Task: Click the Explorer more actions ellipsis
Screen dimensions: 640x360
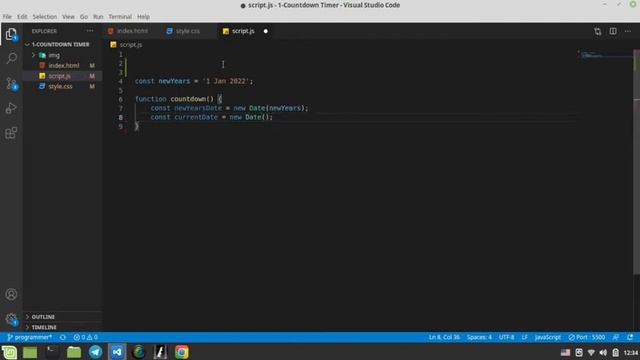Action: [90, 31]
